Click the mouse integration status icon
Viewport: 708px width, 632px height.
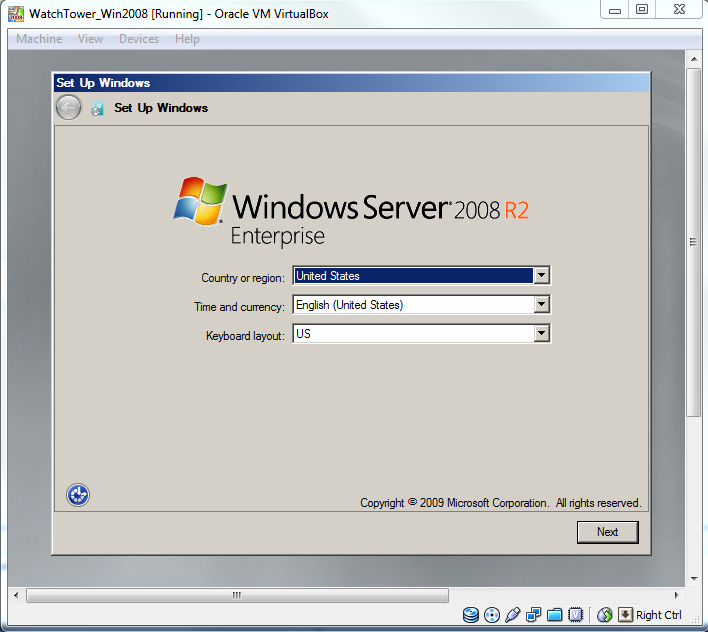[x=605, y=615]
